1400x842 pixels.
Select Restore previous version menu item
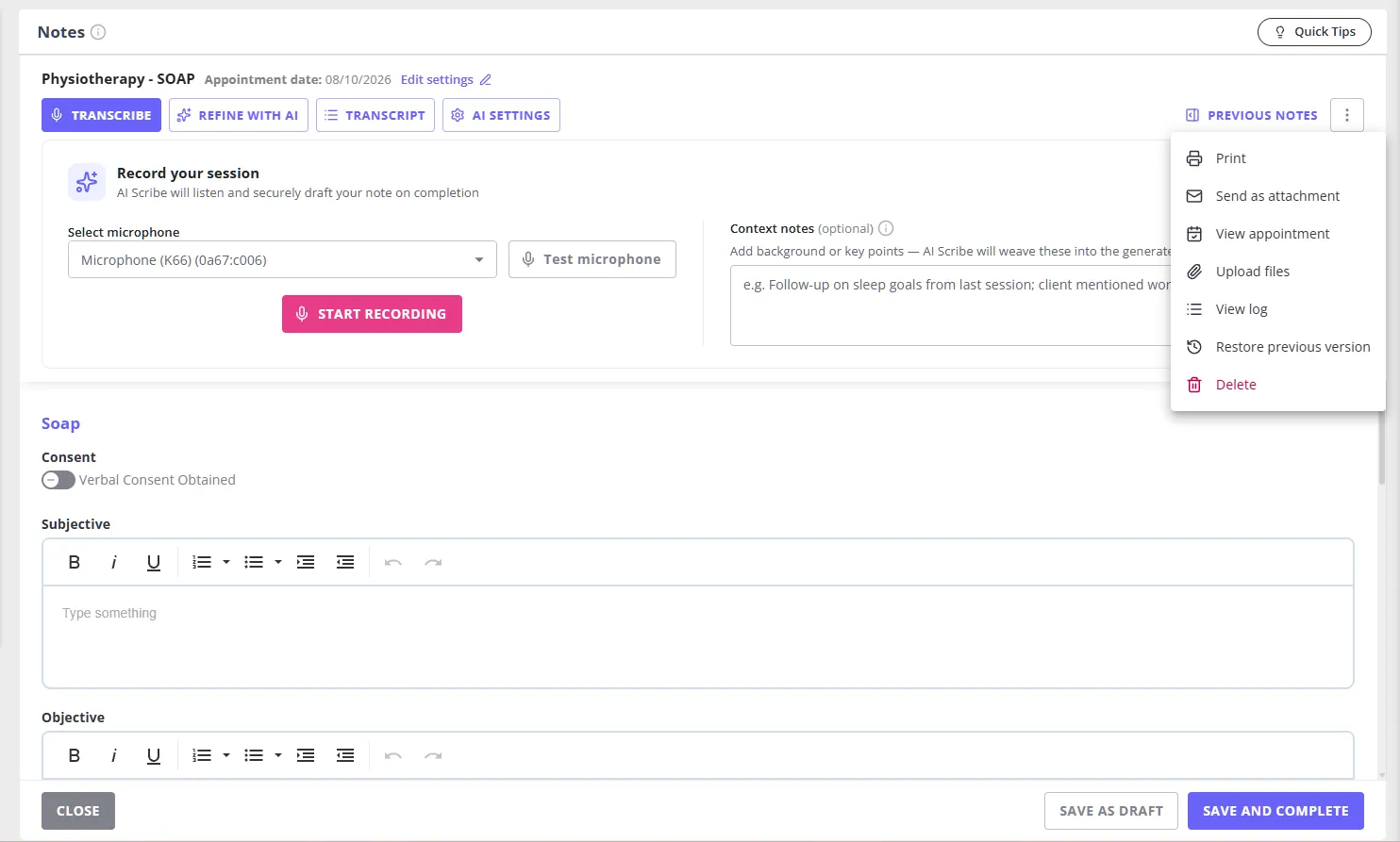pyautogui.click(x=1277, y=347)
